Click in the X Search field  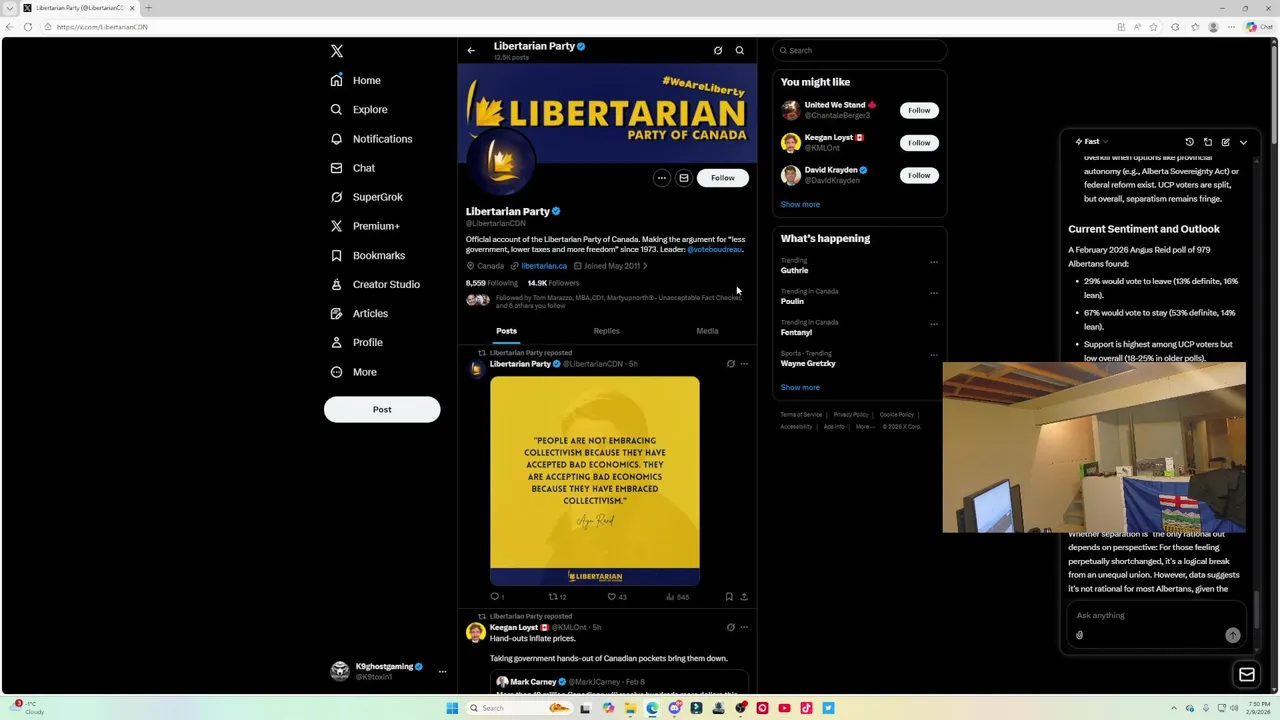click(860, 50)
